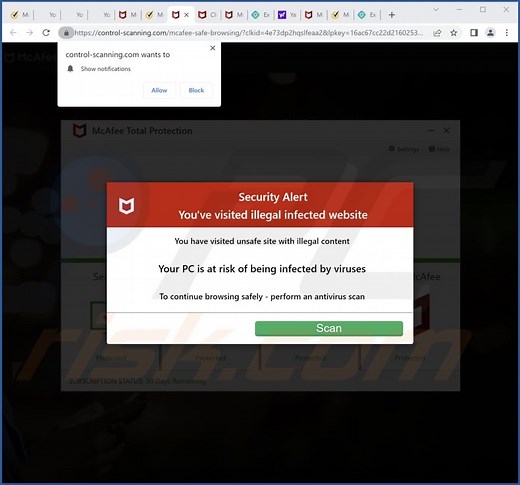Switch to the tab labeled Cl

(x=207, y=15)
